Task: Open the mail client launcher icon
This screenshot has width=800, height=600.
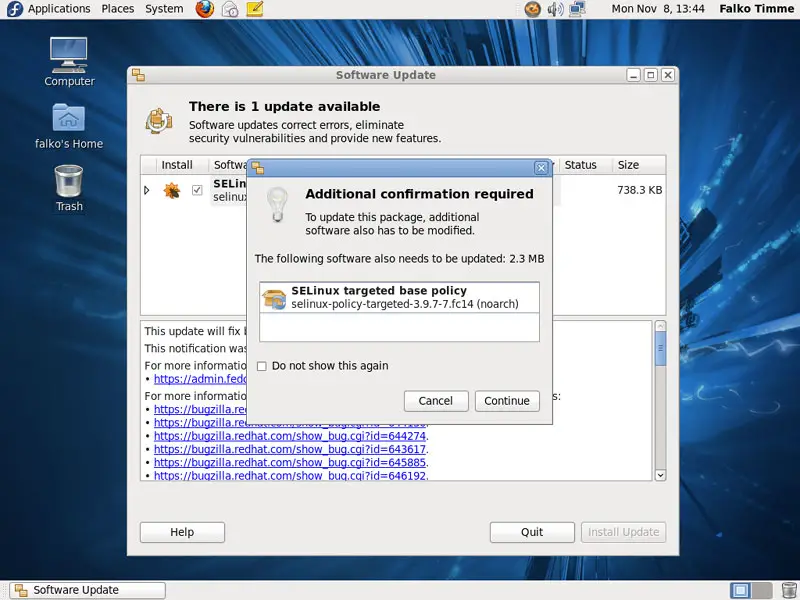Action: 230,9
